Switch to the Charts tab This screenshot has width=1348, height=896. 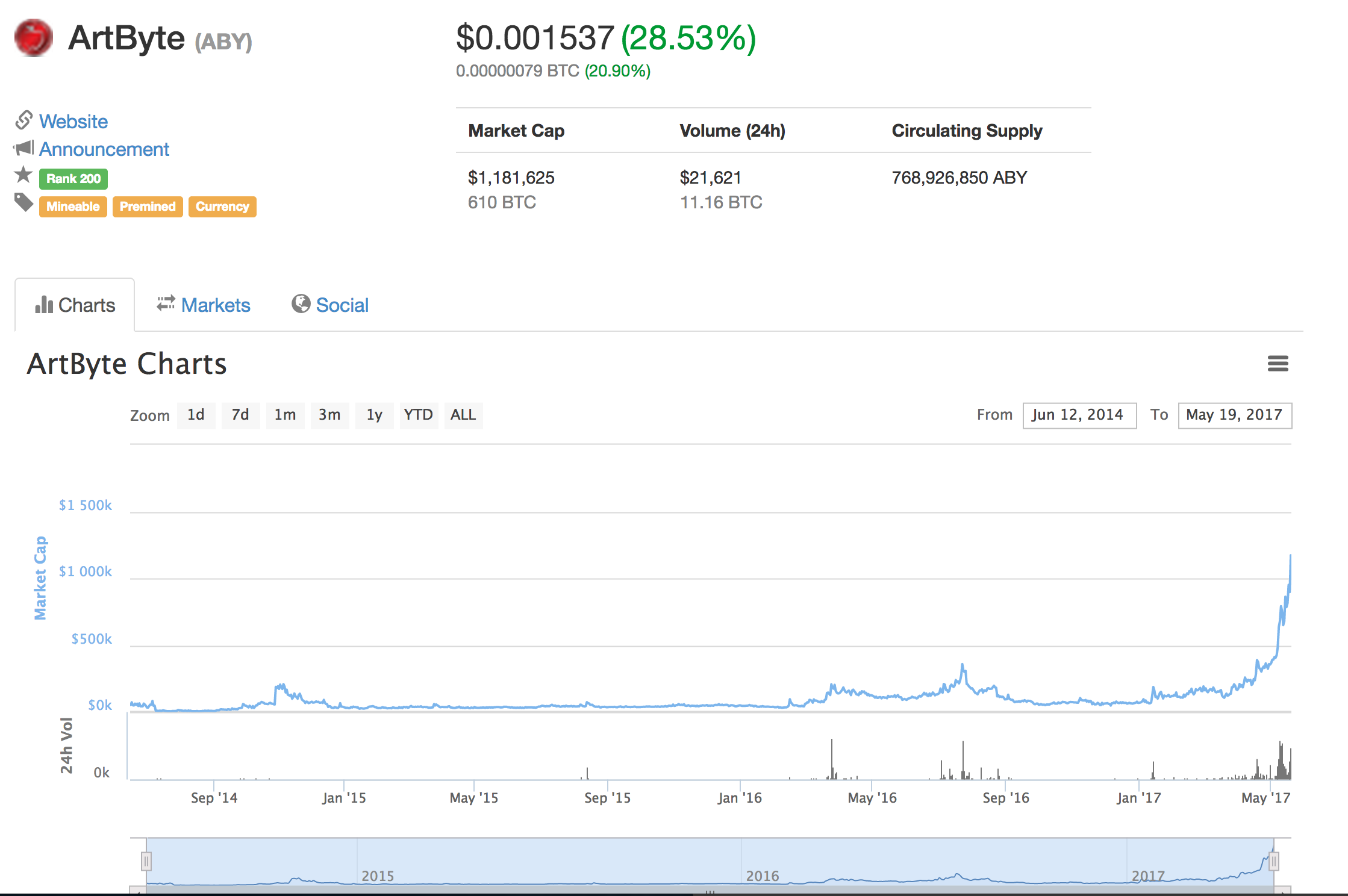point(75,305)
